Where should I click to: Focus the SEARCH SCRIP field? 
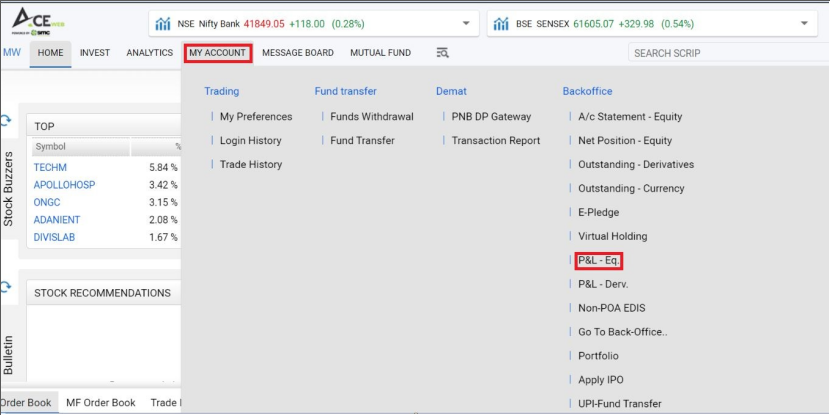727,53
